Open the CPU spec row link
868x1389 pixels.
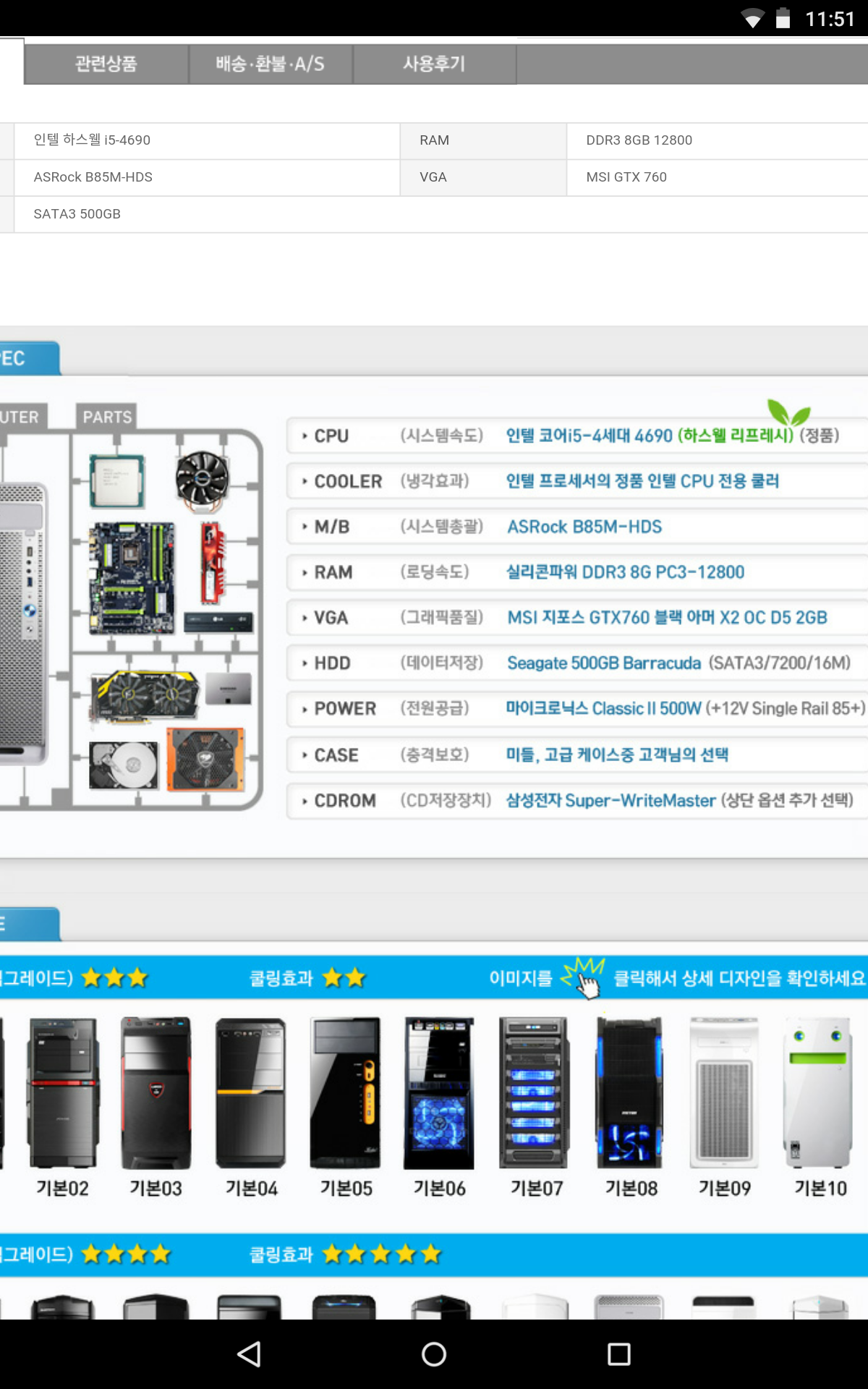[577, 436]
